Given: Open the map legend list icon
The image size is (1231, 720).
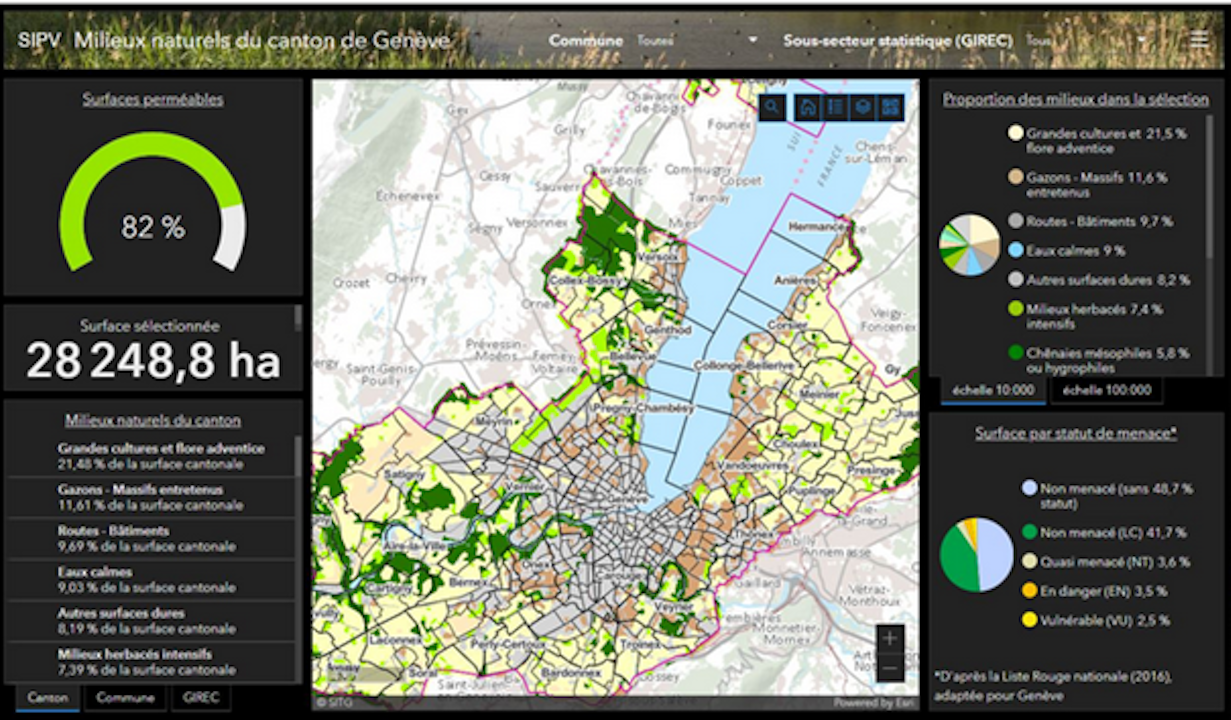Looking at the screenshot, I should tap(835, 108).
